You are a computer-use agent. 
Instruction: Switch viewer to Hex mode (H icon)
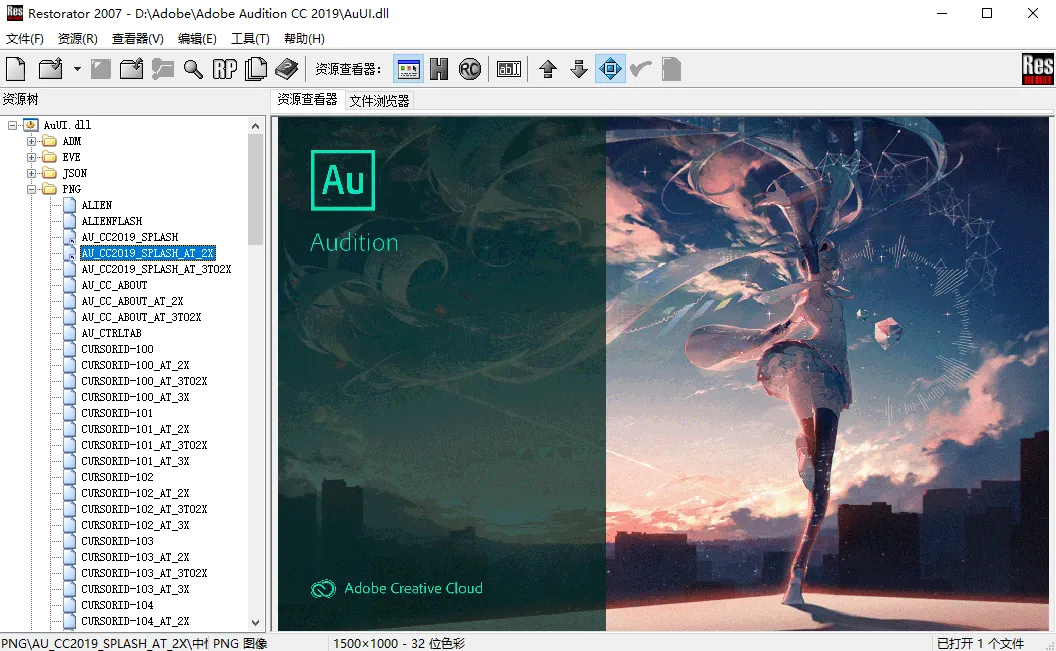pos(439,69)
